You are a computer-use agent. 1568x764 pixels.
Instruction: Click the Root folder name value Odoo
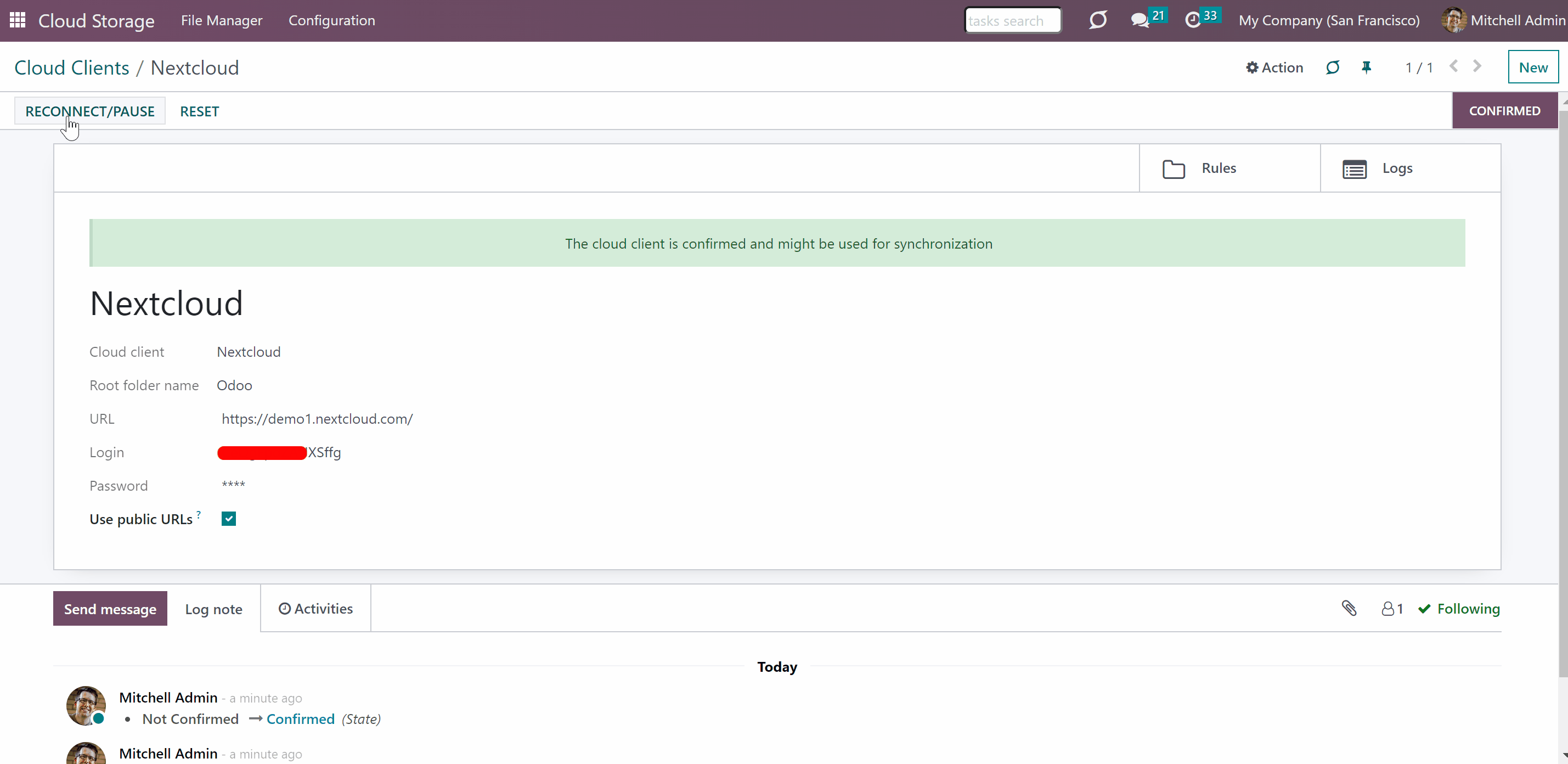(234, 385)
